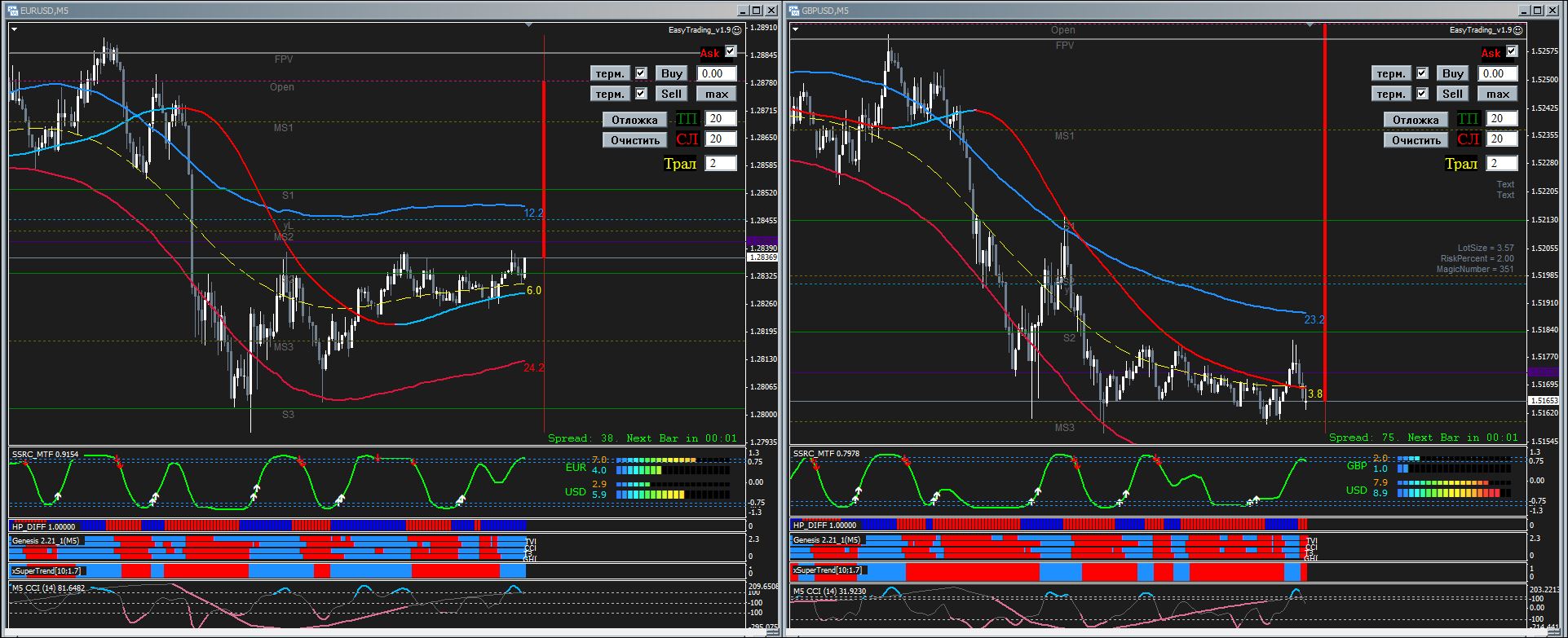
Task: Focus the СЛ value field on GBPUSD
Action: click(x=1502, y=139)
